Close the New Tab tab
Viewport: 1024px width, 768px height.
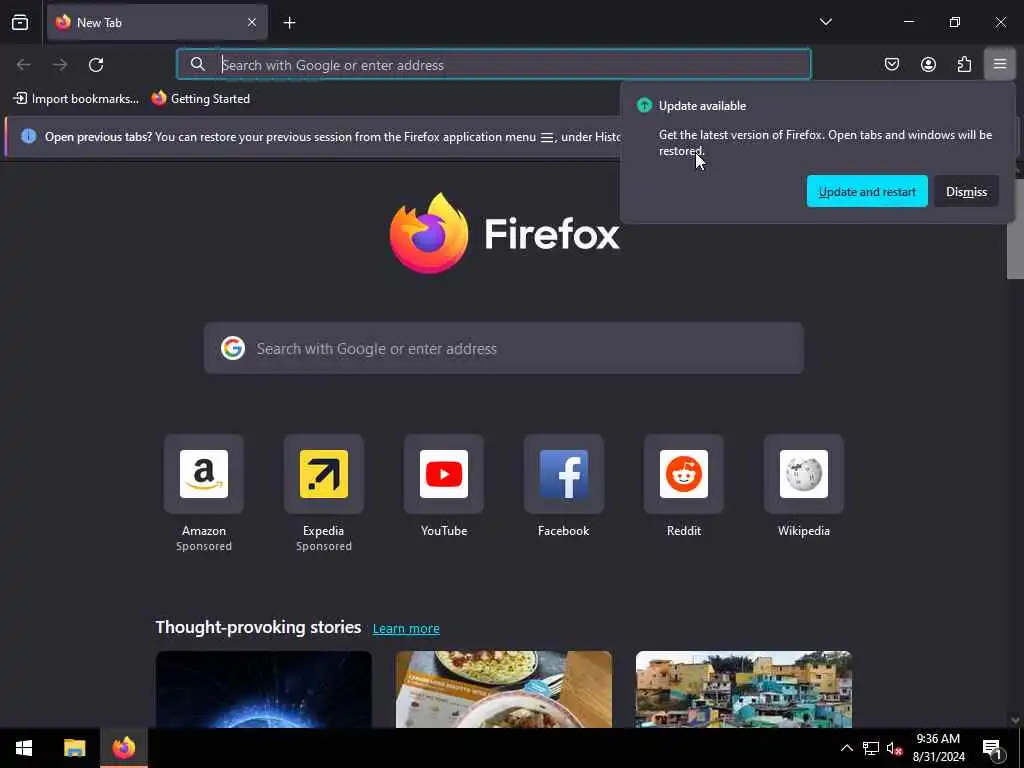coord(252,22)
